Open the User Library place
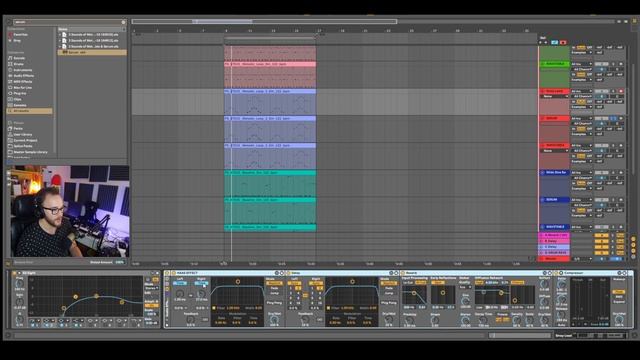This screenshot has width=640, height=360. click(22, 134)
